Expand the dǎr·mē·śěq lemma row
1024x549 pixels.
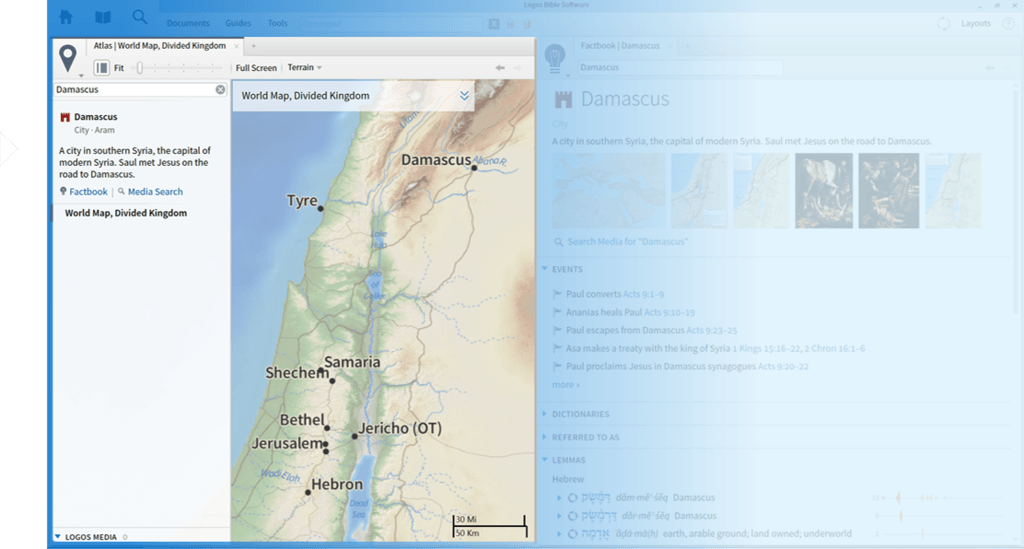click(559, 516)
